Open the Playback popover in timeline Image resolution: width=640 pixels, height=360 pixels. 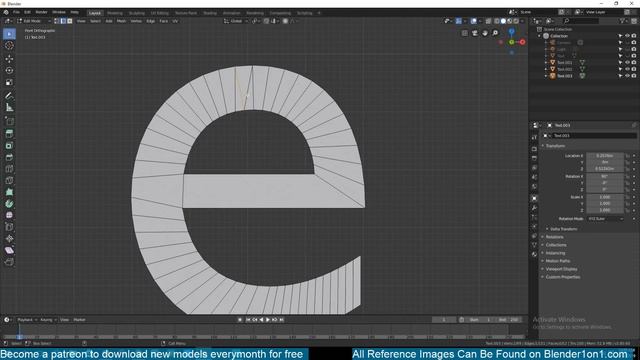(27, 320)
